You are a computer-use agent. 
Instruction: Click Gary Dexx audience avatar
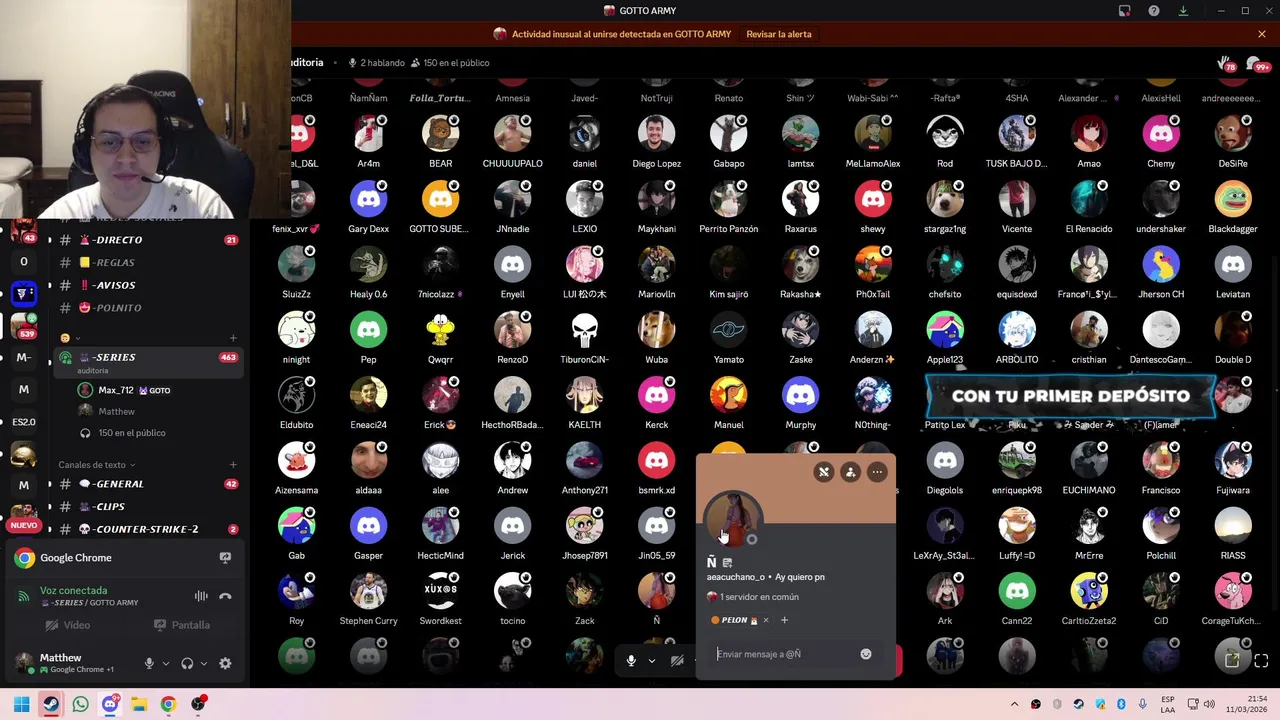pos(368,199)
